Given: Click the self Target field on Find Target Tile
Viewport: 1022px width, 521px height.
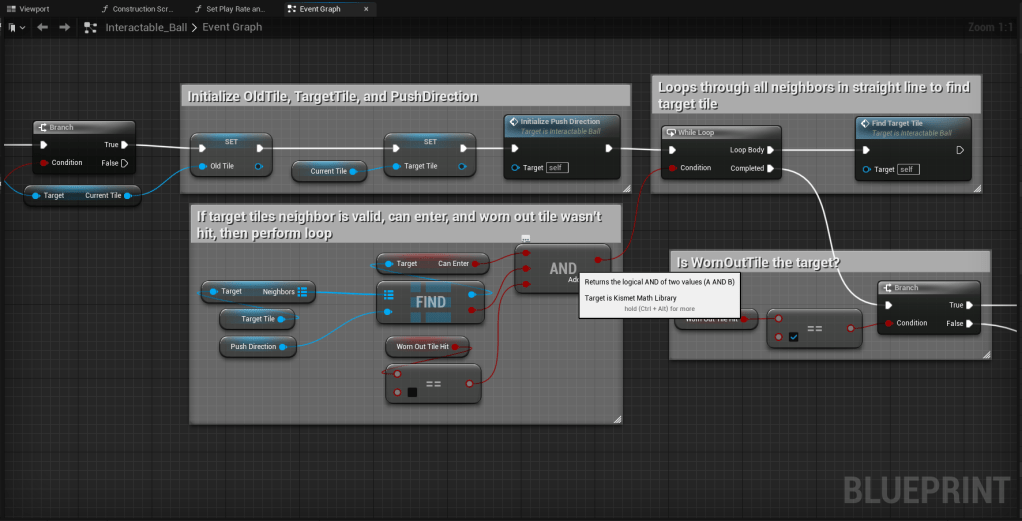Looking at the screenshot, I should click(909, 169).
